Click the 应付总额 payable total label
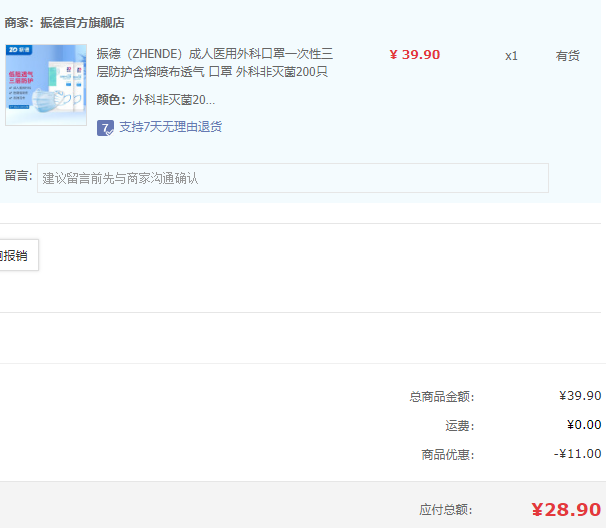This screenshot has height=528, width=606. tap(446, 510)
